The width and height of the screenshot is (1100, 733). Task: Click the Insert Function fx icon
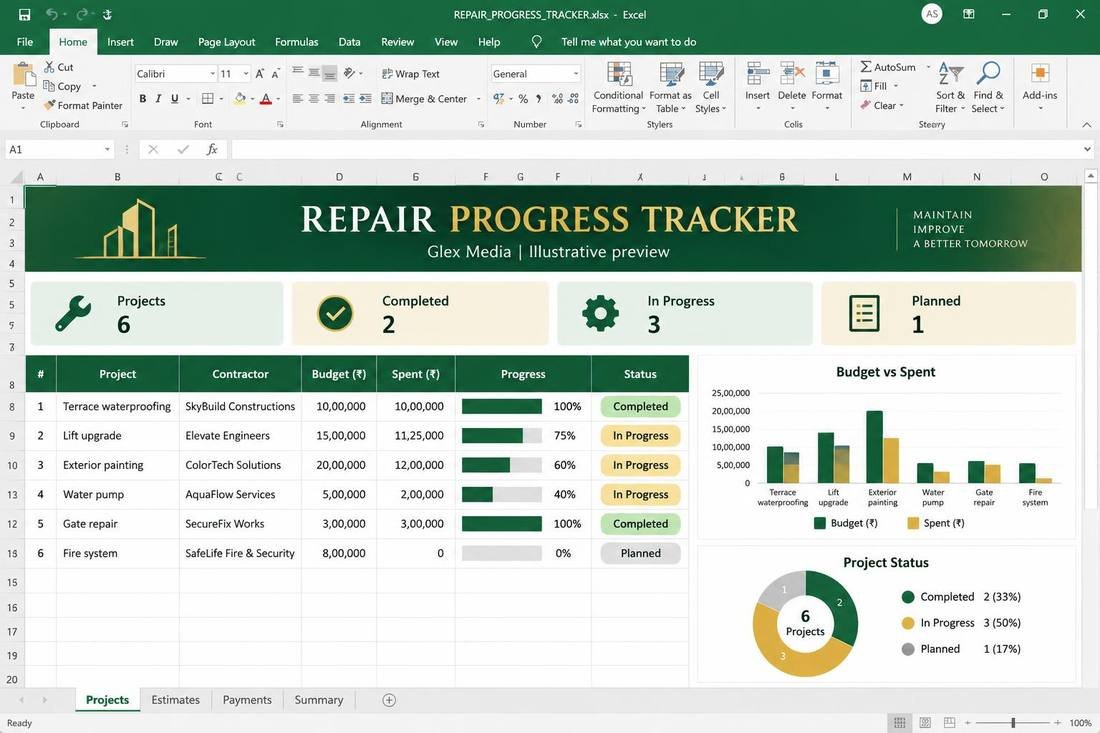(x=212, y=149)
